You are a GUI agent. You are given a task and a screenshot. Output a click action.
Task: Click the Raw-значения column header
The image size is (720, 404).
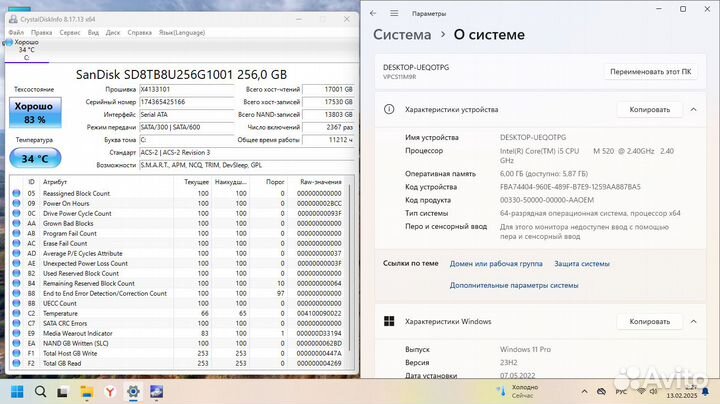point(317,182)
